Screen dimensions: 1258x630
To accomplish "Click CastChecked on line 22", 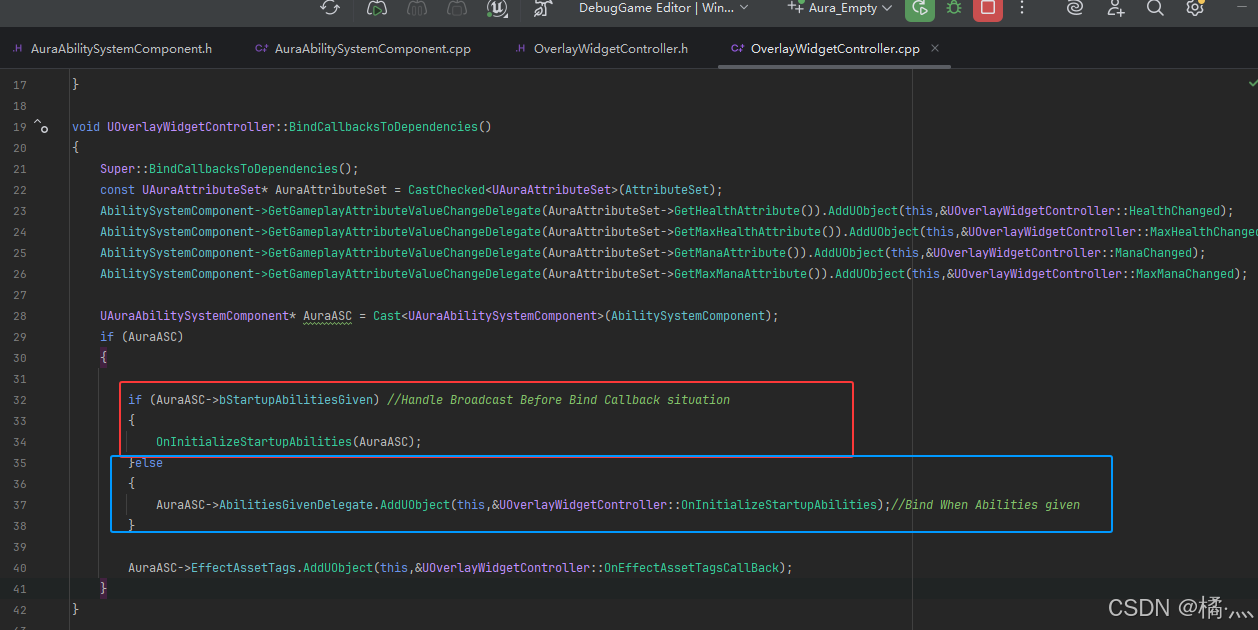I will click(x=446, y=190).
